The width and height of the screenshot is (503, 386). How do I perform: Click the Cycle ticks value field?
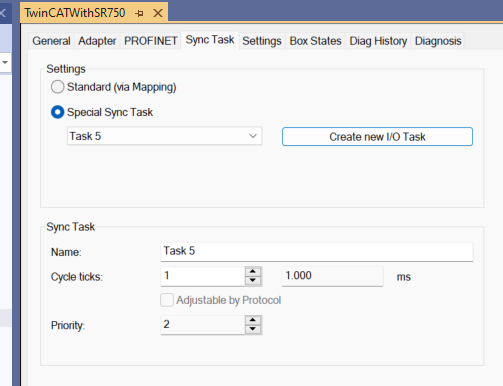pyautogui.click(x=203, y=276)
